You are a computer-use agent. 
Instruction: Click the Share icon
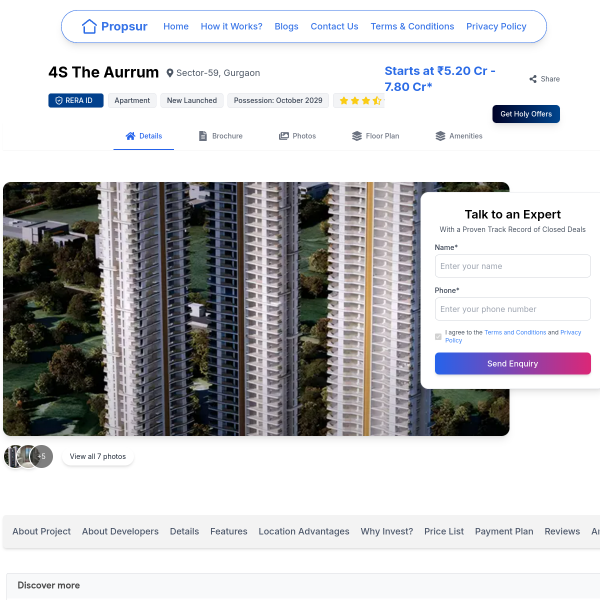point(533,79)
